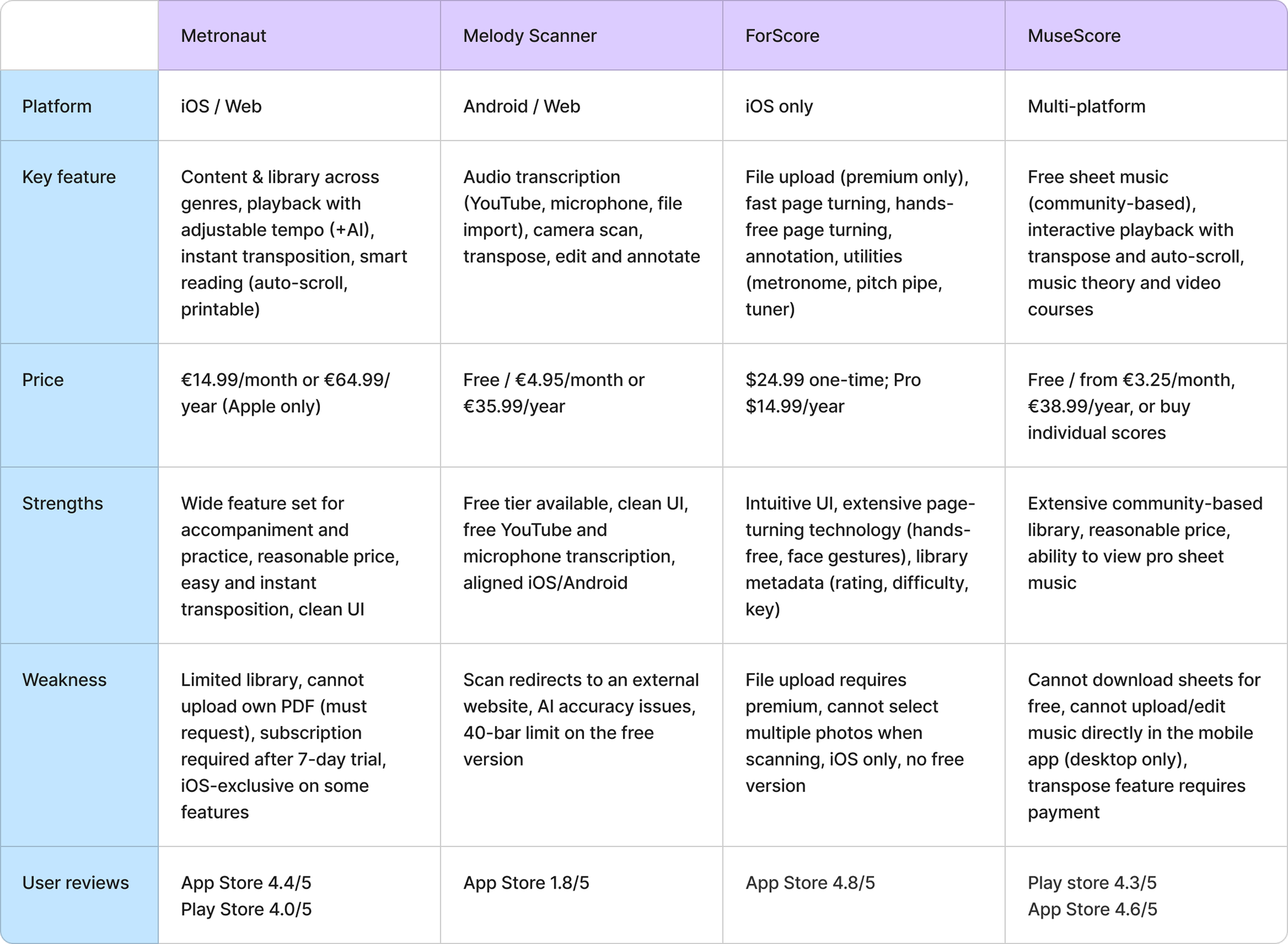This screenshot has width=1288, height=944.
Task: Select the Metronaut column header
Action: [299, 36]
